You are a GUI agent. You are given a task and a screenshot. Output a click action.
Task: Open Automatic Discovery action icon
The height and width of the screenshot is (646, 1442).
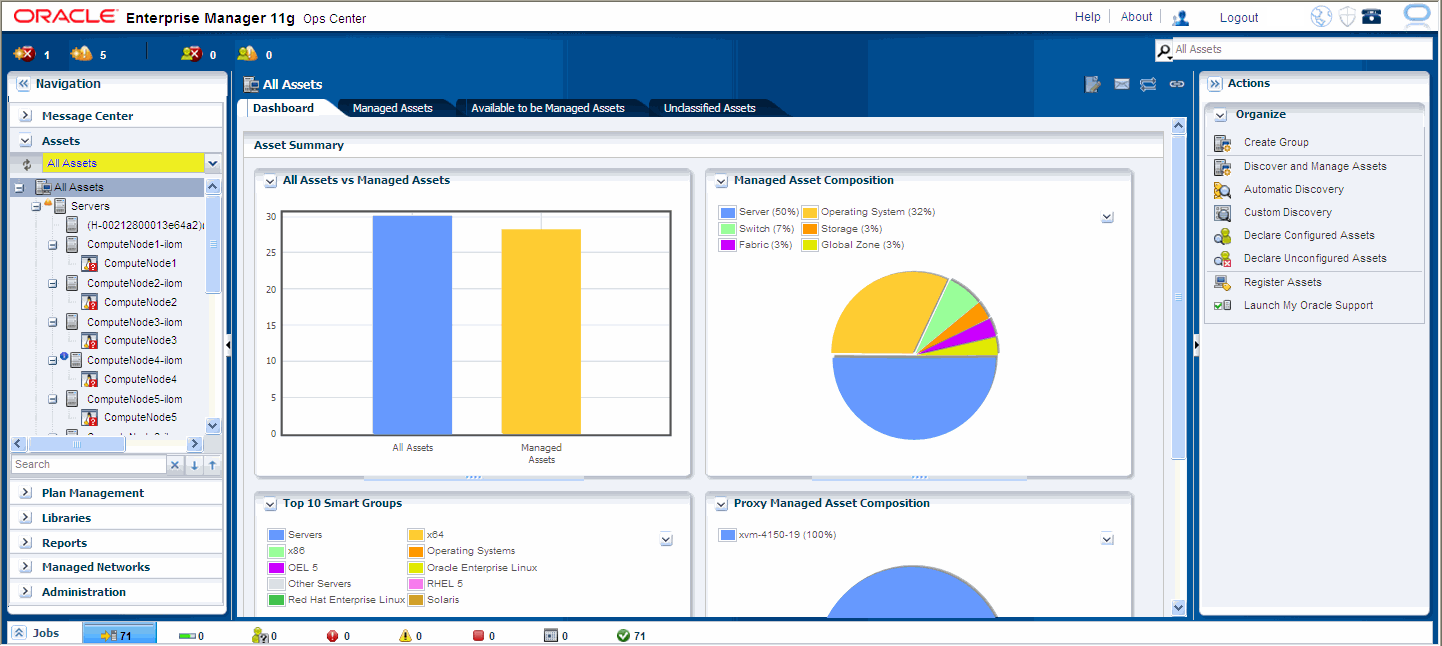[x=1222, y=190]
